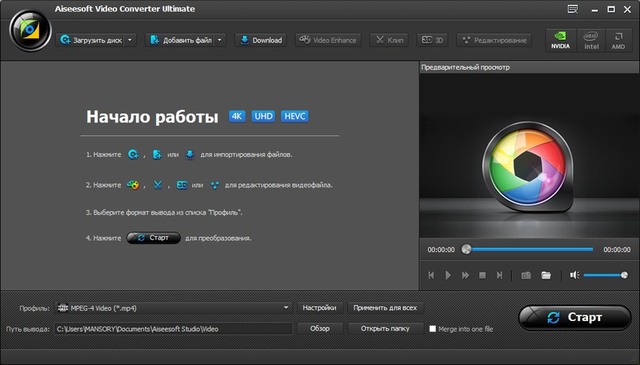Toggle Intel acceleration

pyautogui.click(x=591, y=40)
